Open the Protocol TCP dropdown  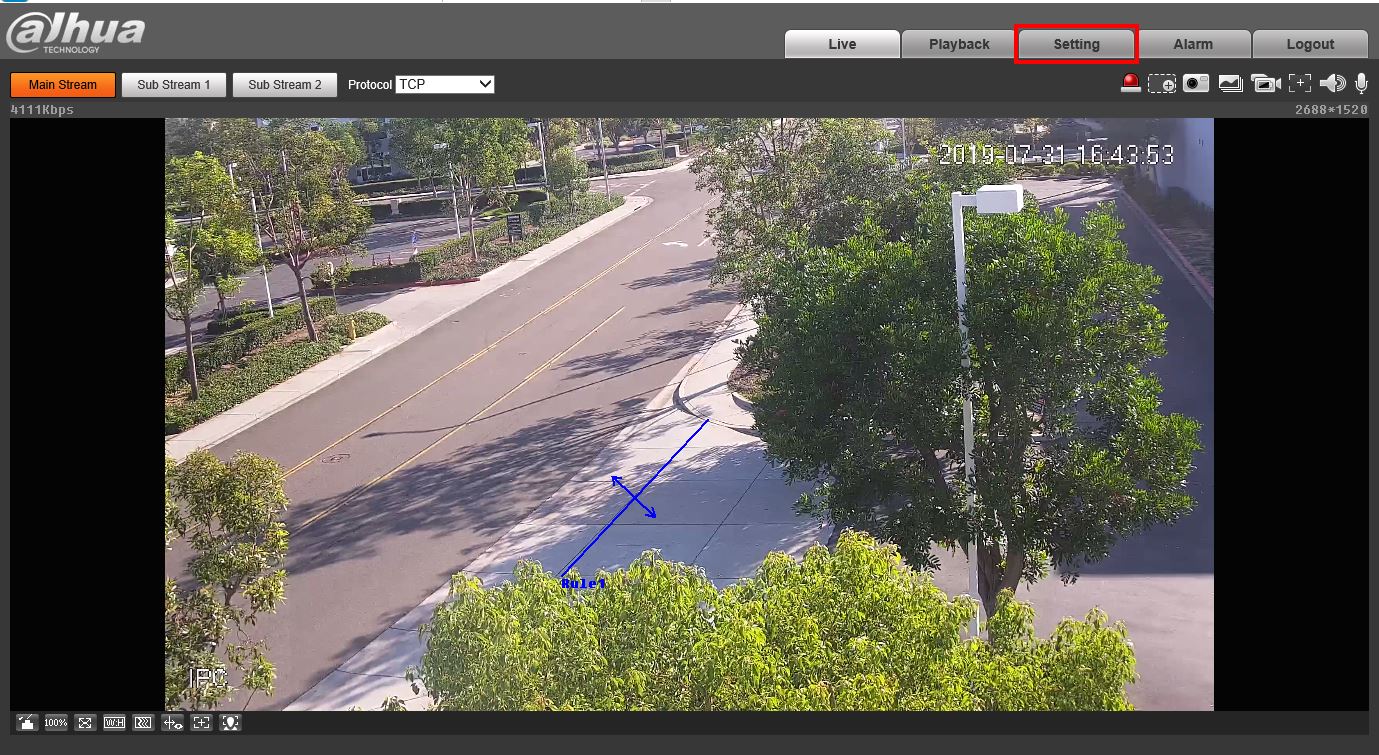pos(445,84)
